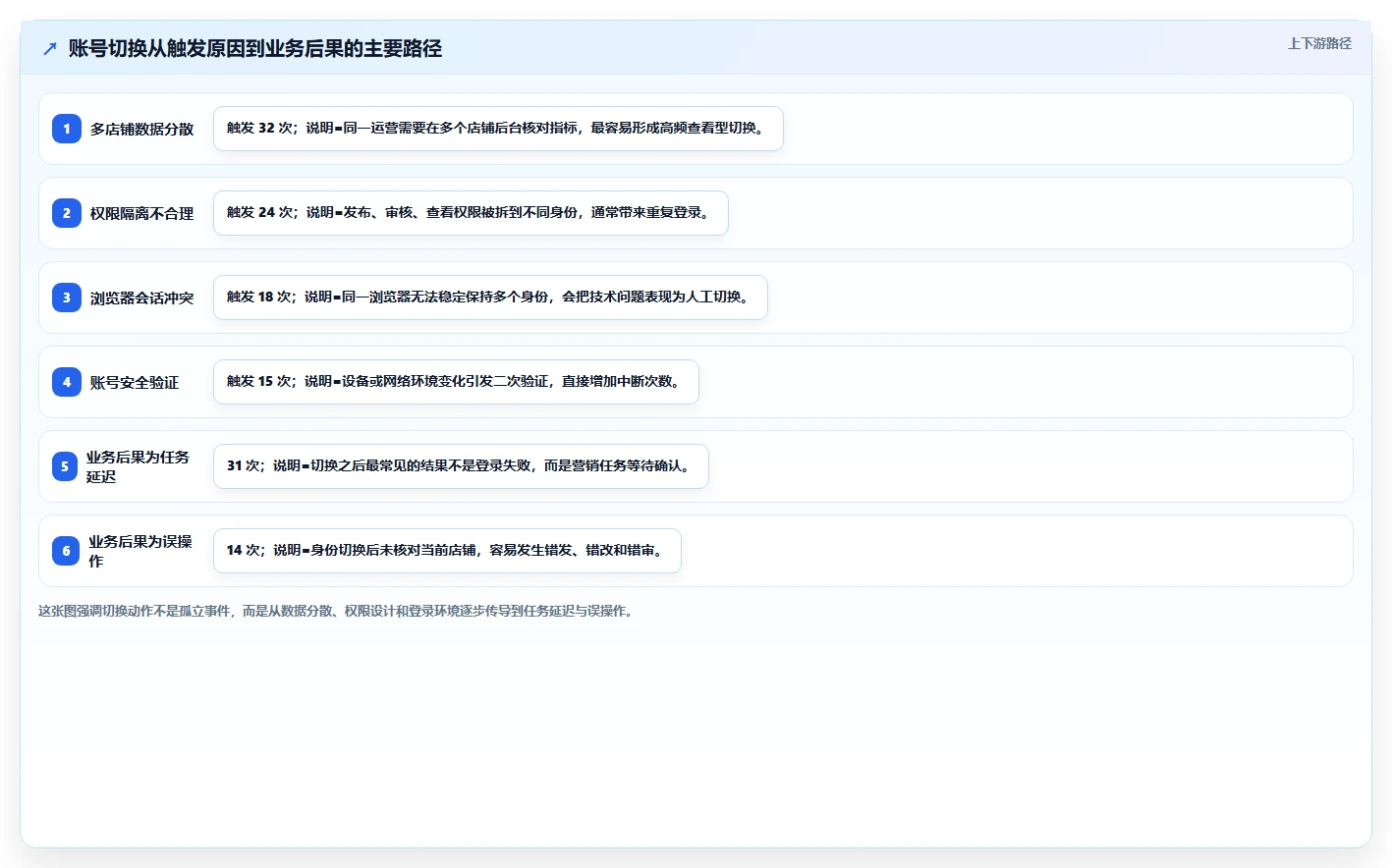
Task: Click the 31 次 task delay description
Action: [x=461, y=466]
